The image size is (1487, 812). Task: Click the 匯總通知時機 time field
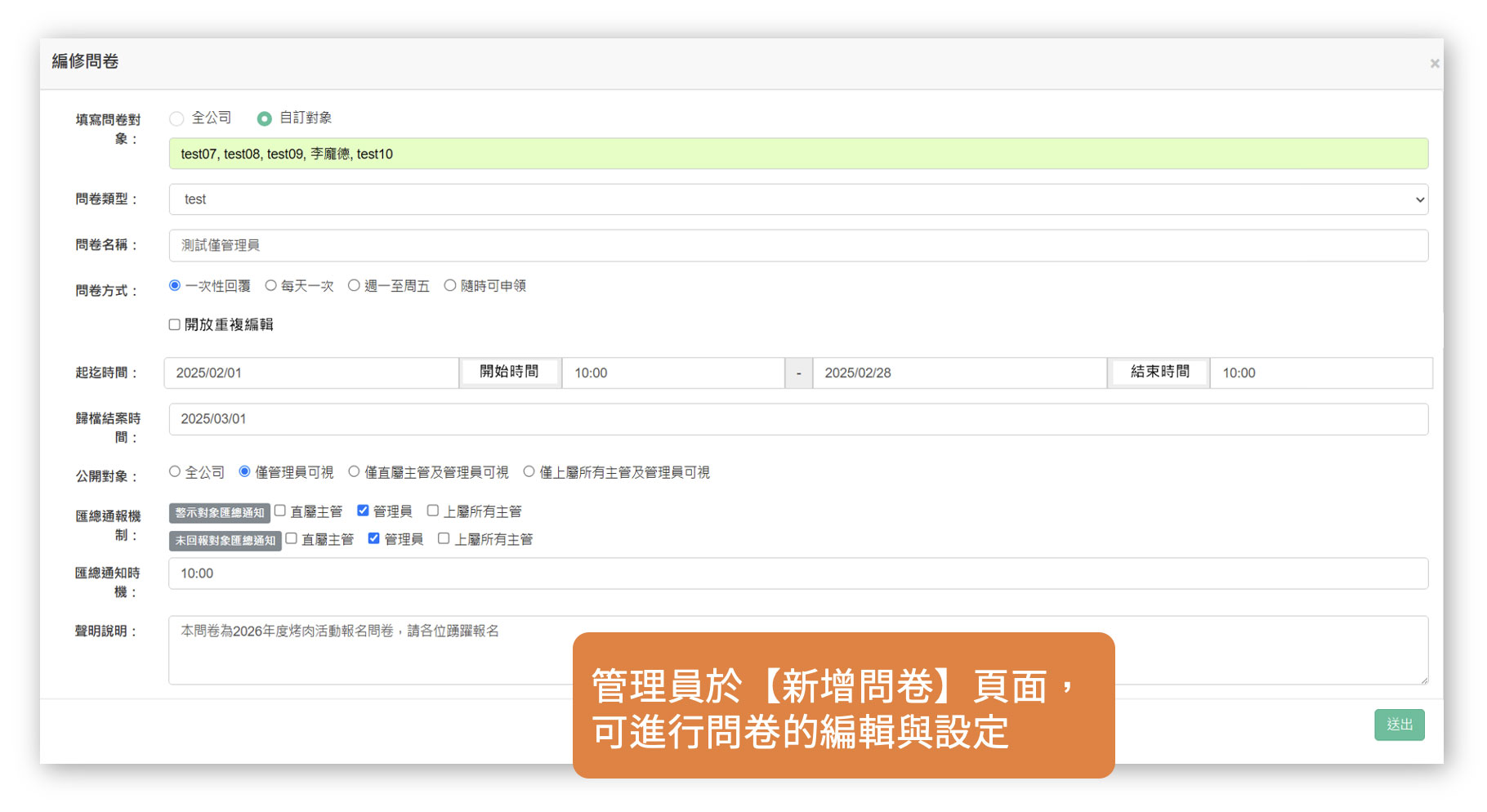click(797, 573)
